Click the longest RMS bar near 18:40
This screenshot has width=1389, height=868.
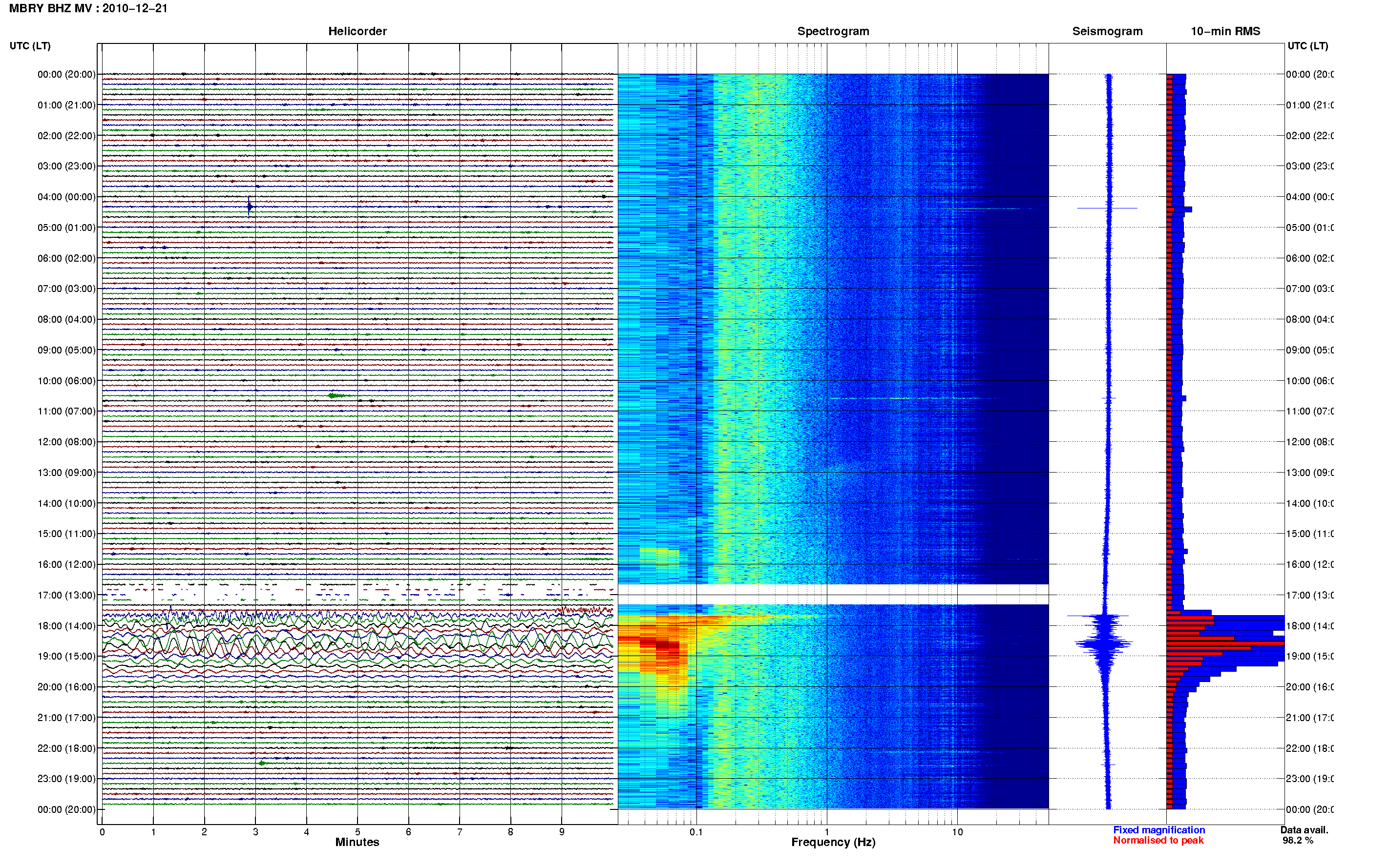(1225, 643)
